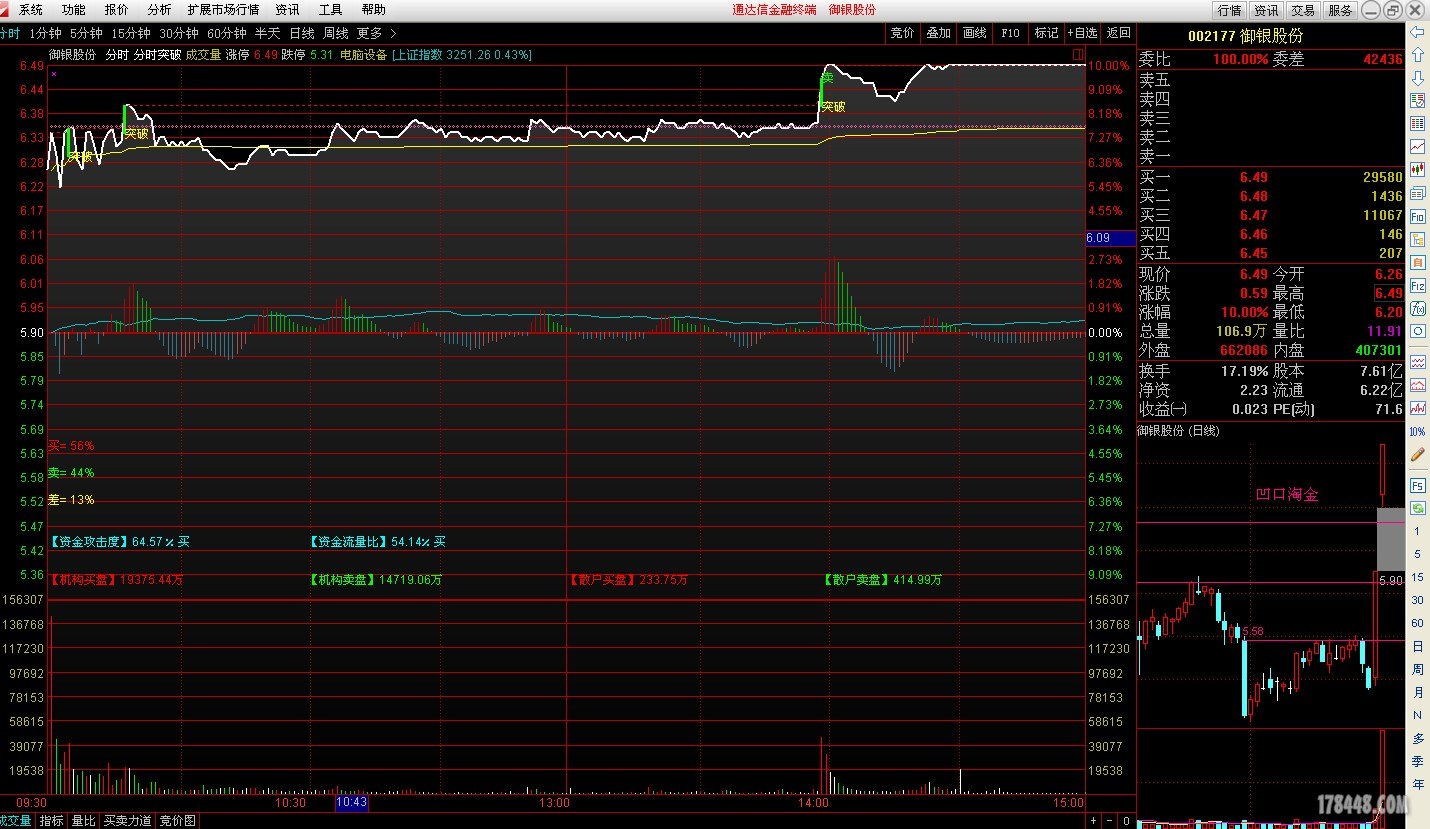
Task: Open the line trend chart icon in sidebar
Action: click(1417, 146)
